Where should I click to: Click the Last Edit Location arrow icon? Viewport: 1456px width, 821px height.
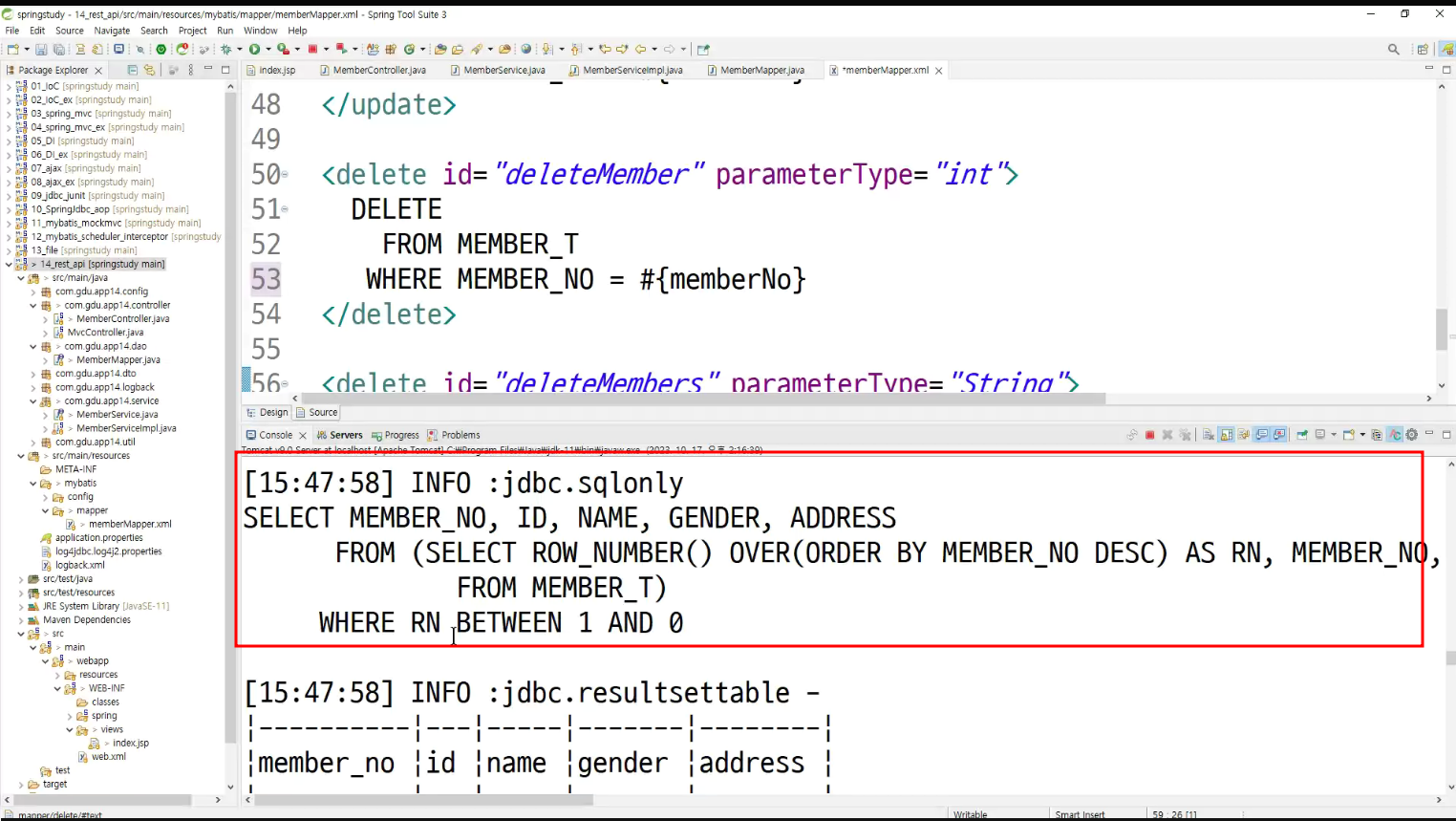(604, 50)
